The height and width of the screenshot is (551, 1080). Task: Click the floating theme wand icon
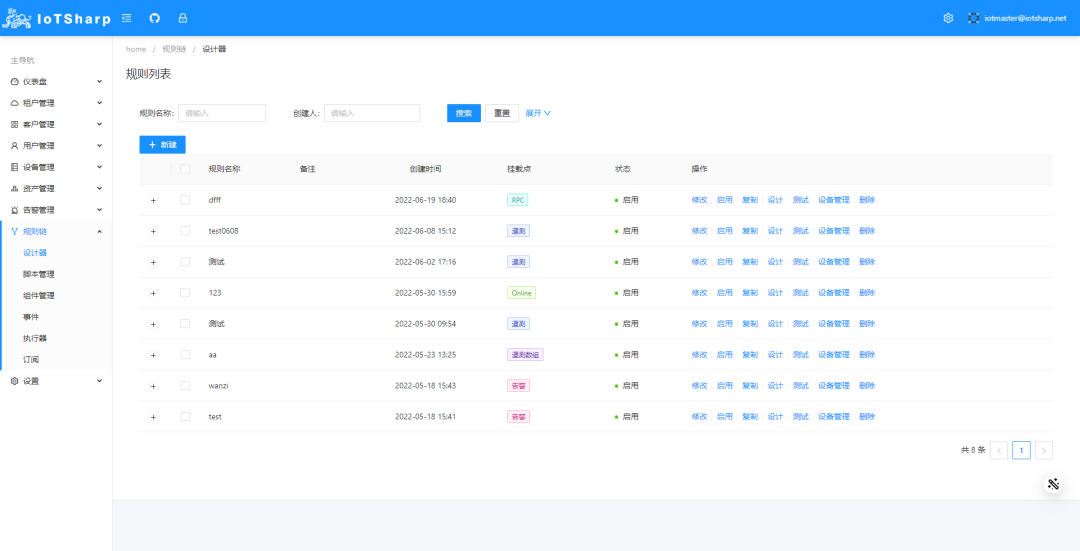click(x=1053, y=484)
